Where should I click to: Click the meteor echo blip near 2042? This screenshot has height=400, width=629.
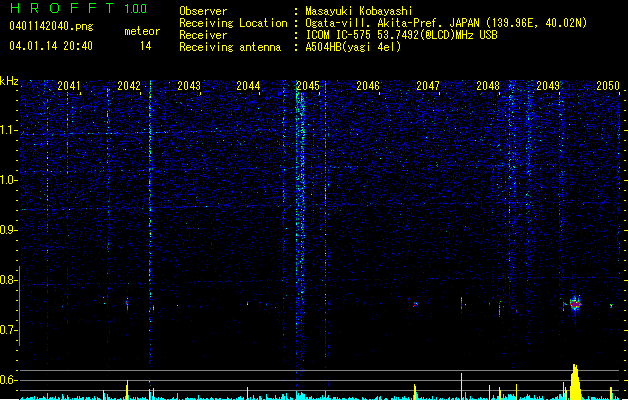[x=127, y=305]
